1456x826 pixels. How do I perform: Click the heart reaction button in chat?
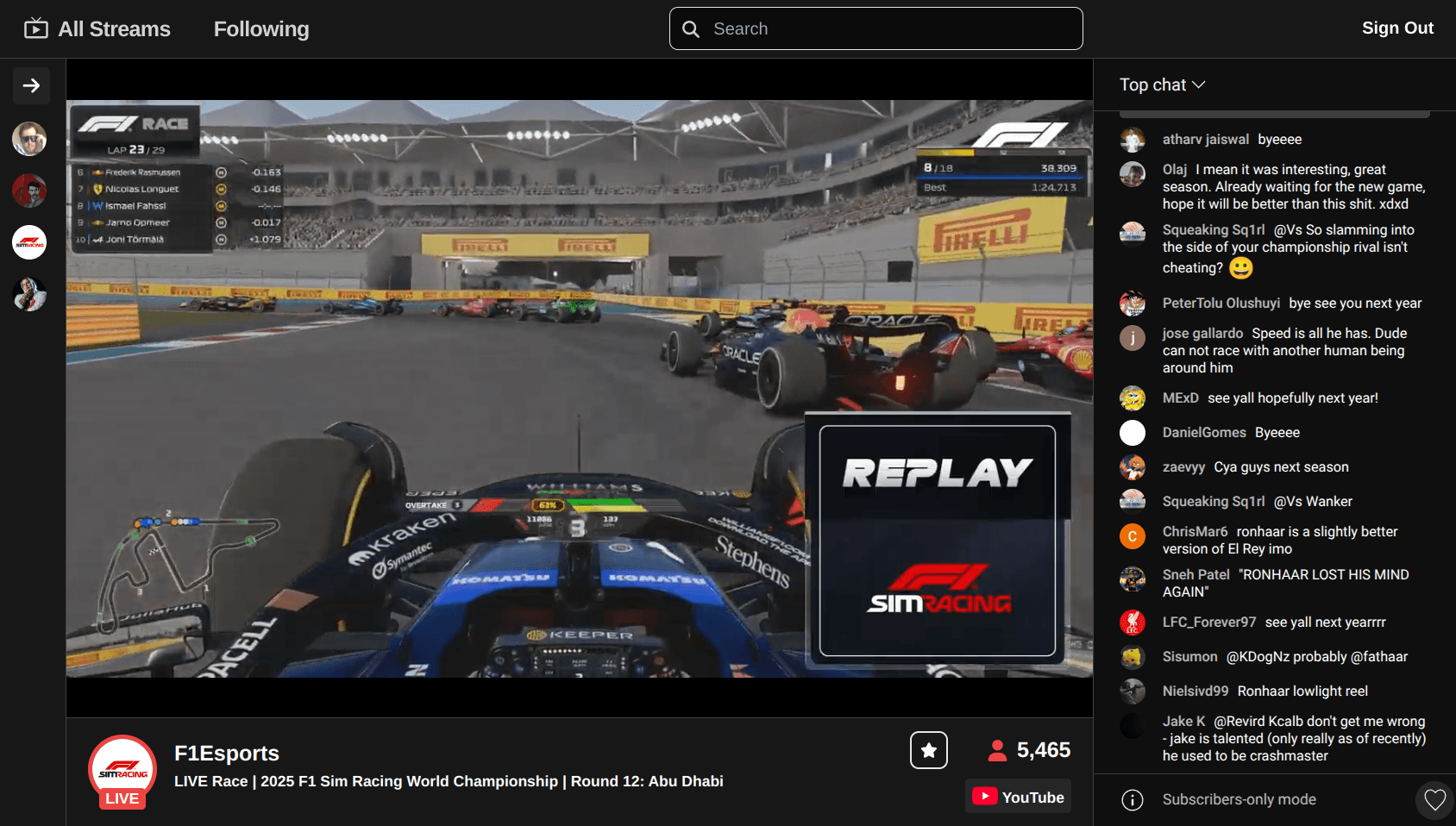coord(1434,800)
